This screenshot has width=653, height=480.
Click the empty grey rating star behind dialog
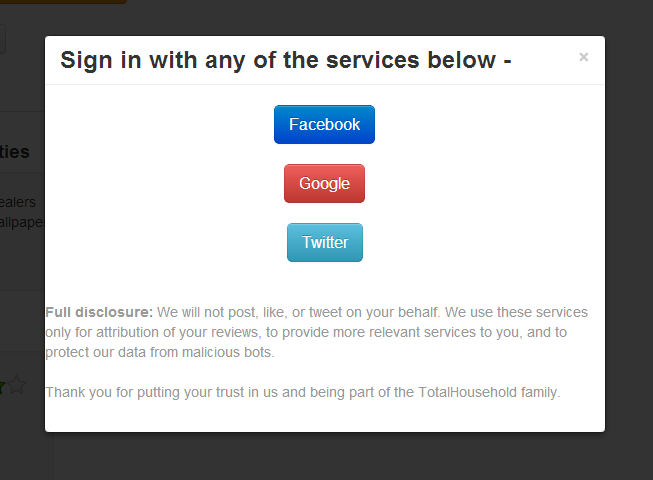(18, 386)
